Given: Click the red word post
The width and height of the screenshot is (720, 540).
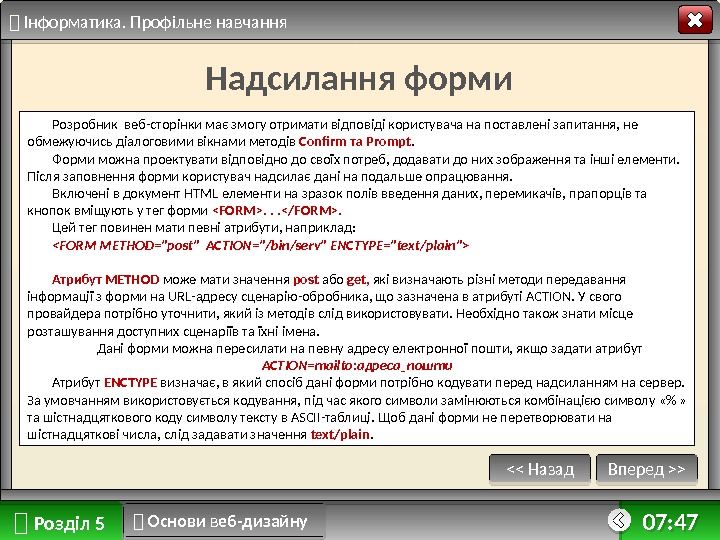Looking at the screenshot, I should (306, 280).
